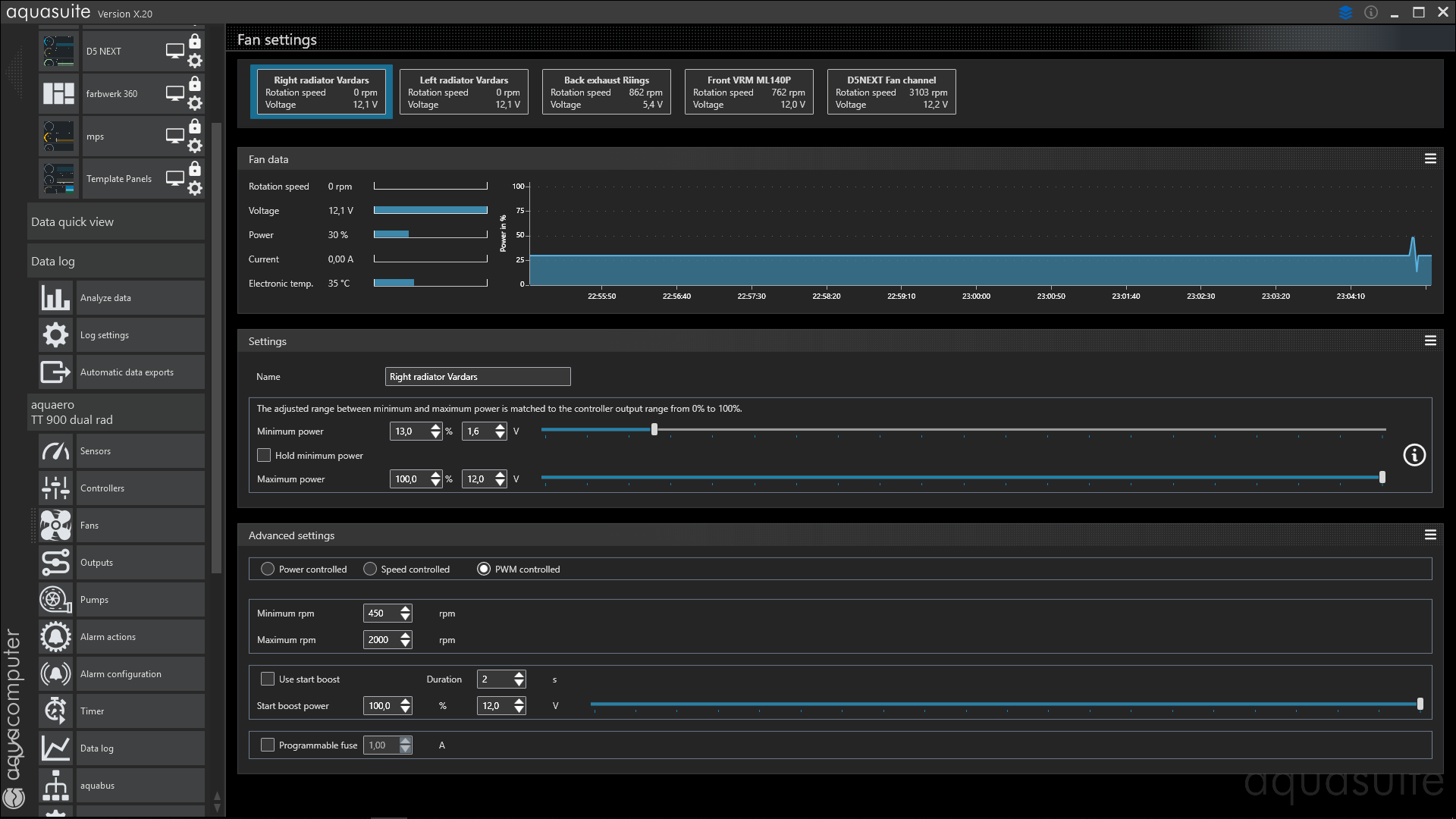Click the Minimum power slider handle
This screenshot has width=1456, height=819.
coord(654,430)
